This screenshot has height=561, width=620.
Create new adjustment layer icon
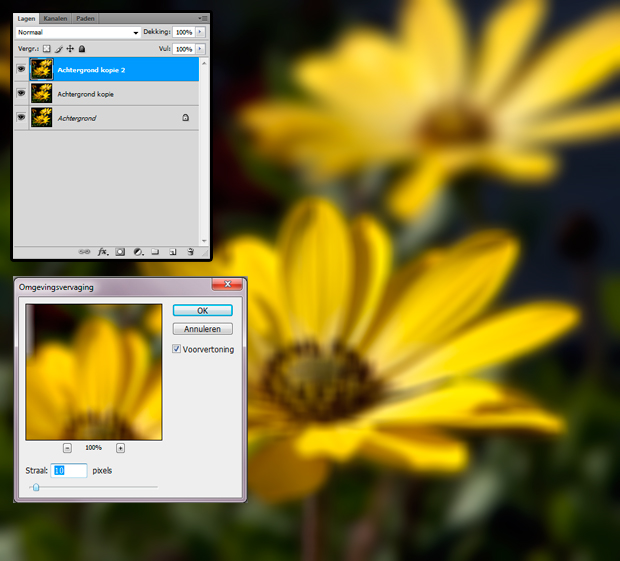tap(138, 252)
